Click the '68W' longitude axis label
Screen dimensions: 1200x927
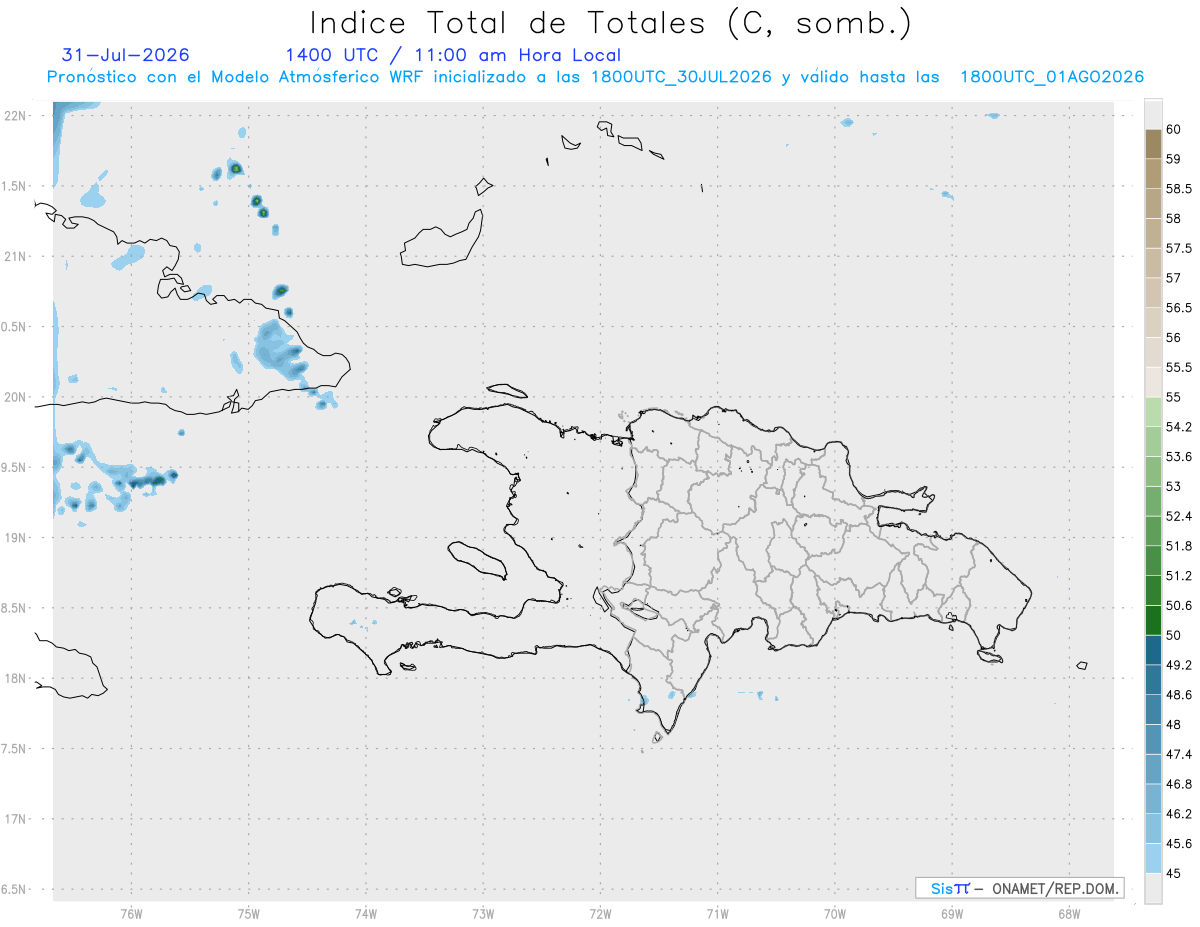1069,913
